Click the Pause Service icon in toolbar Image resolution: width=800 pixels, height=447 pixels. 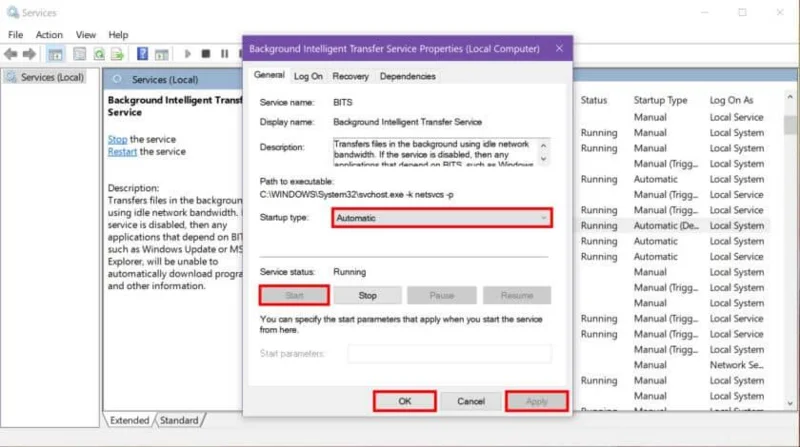pyautogui.click(x=224, y=54)
